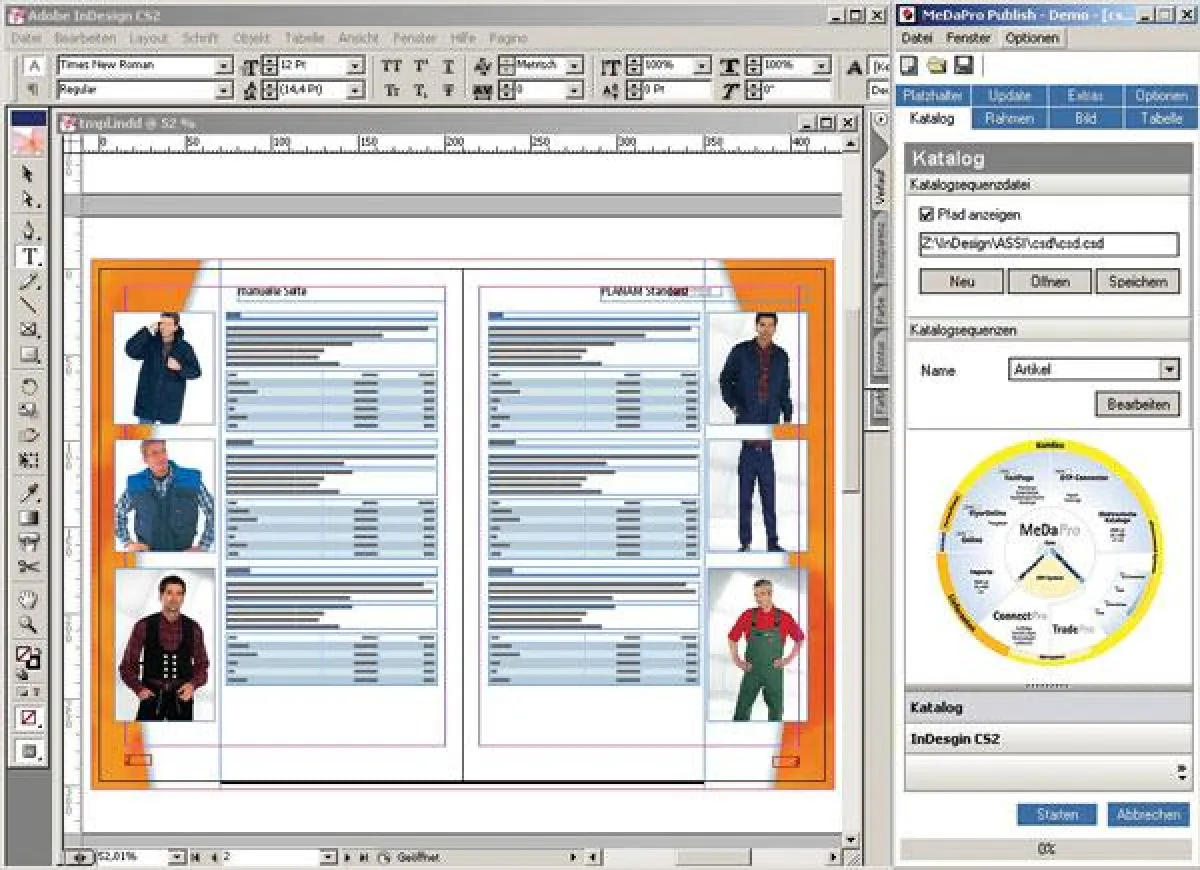
Task: Click the MeDaPro save disk icon
Action: tap(963, 65)
